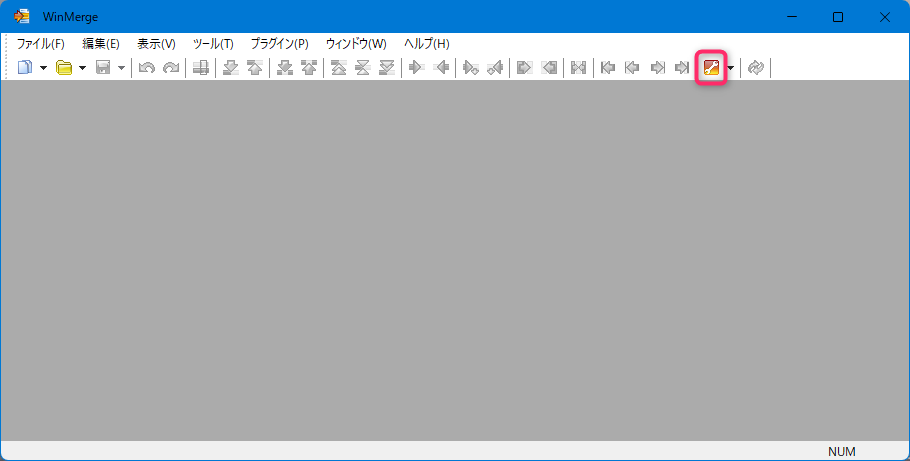Image resolution: width=910 pixels, height=461 pixels.
Task: Jump to the Previous Conflict icon
Action: [309, 68]
